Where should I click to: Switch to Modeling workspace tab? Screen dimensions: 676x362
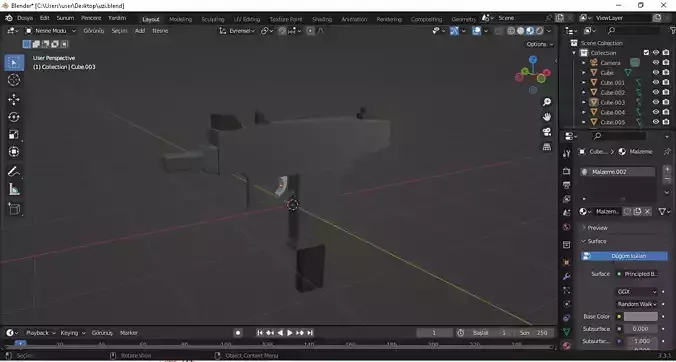click(180, 19)
